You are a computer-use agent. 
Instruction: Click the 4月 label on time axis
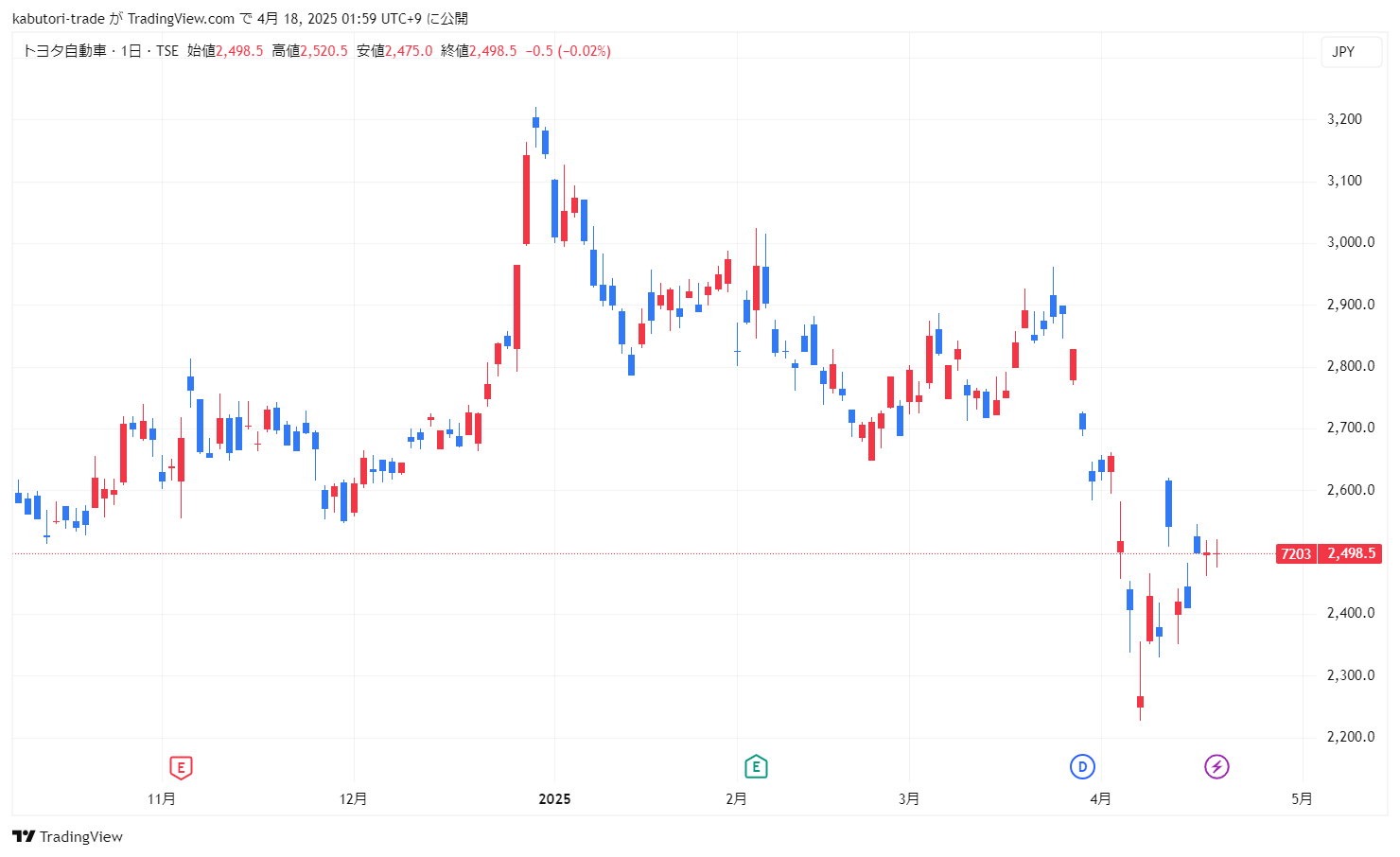(x=1100, y=799)
